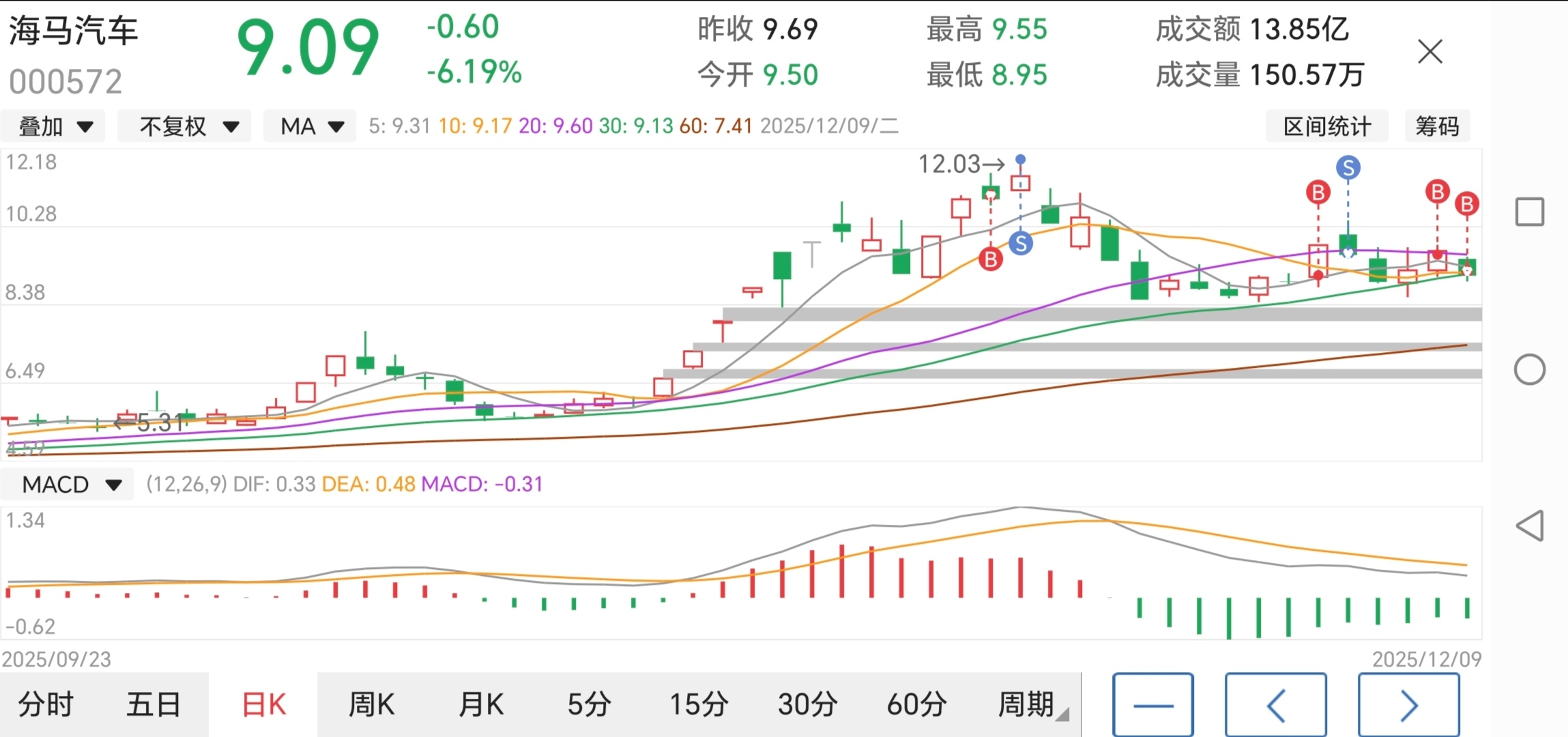Switch to 分时 intraday tab

[x=45, y=705]
